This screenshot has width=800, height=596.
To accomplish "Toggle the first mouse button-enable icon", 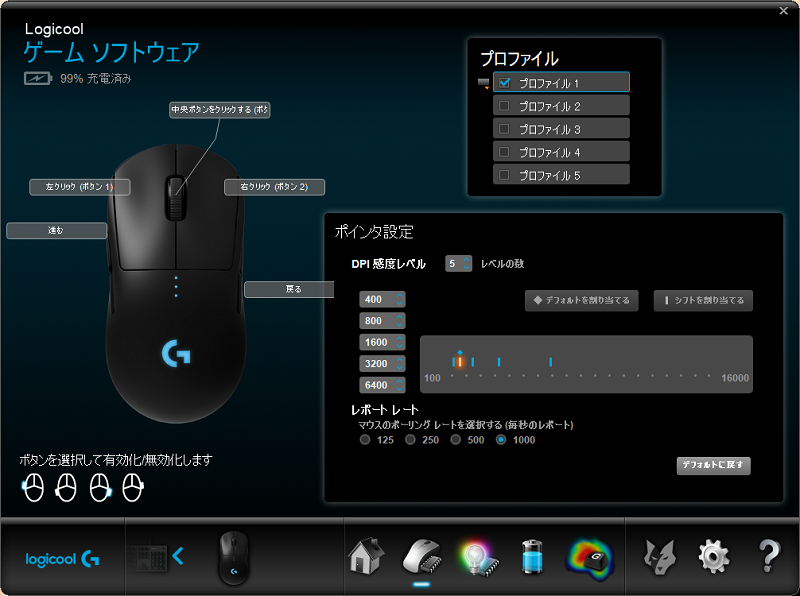I will (33, 487).
